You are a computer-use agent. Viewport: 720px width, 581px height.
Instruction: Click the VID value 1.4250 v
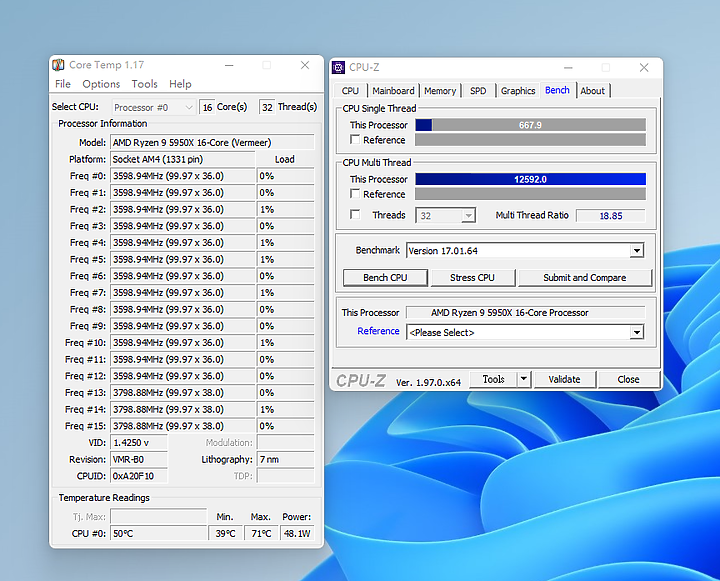point(139,443)
